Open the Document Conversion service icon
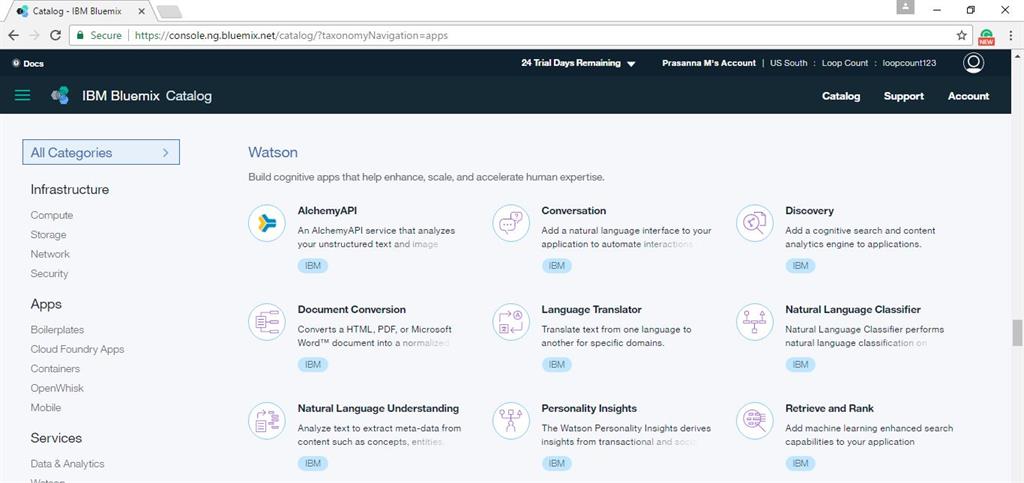This screenshot has width=1024, height=483. tap(266, 322)
